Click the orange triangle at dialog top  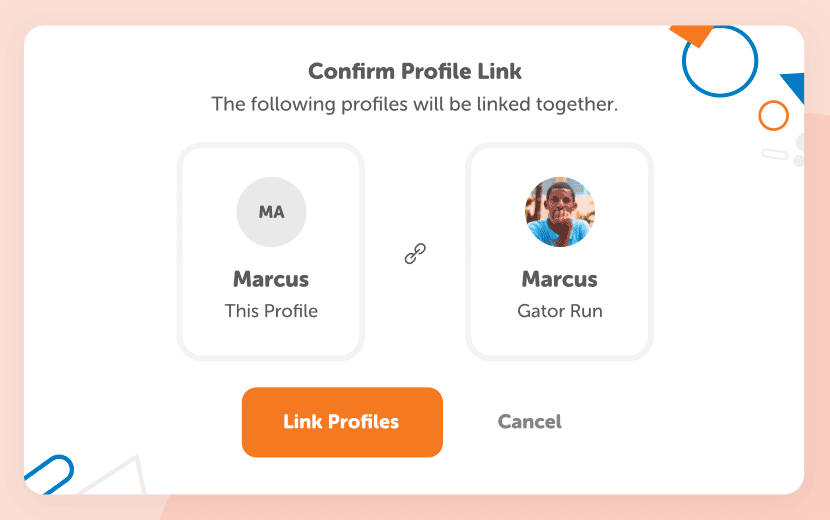coord(693,35)
